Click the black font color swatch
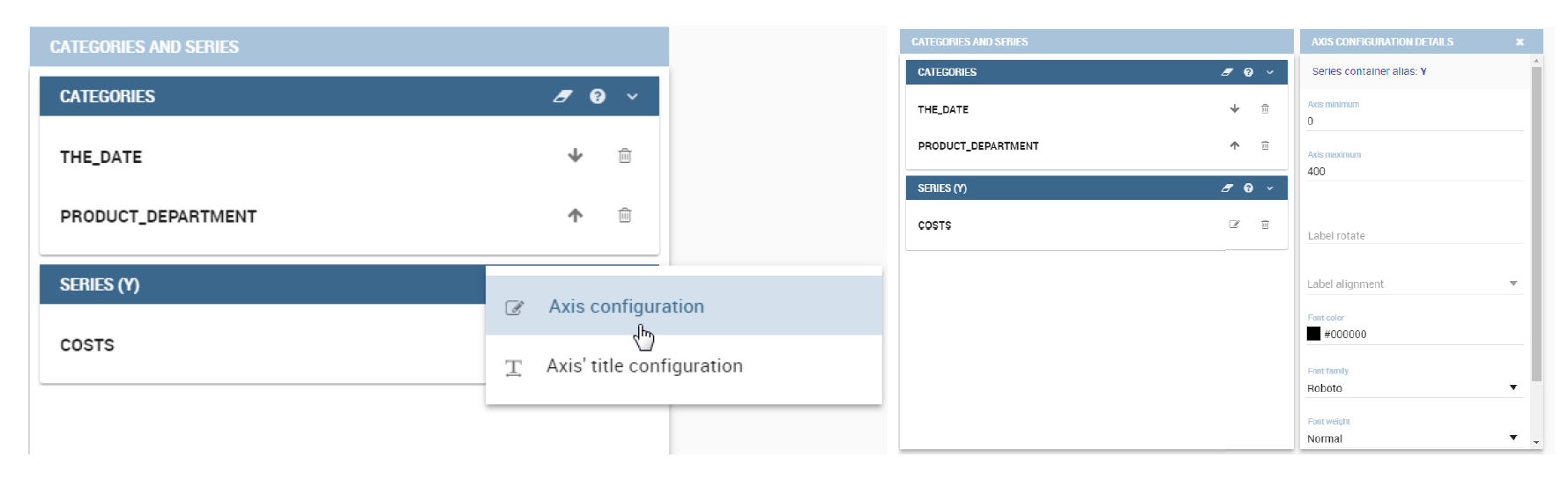The image size is (1568, 487). [x=1313, y=334]
